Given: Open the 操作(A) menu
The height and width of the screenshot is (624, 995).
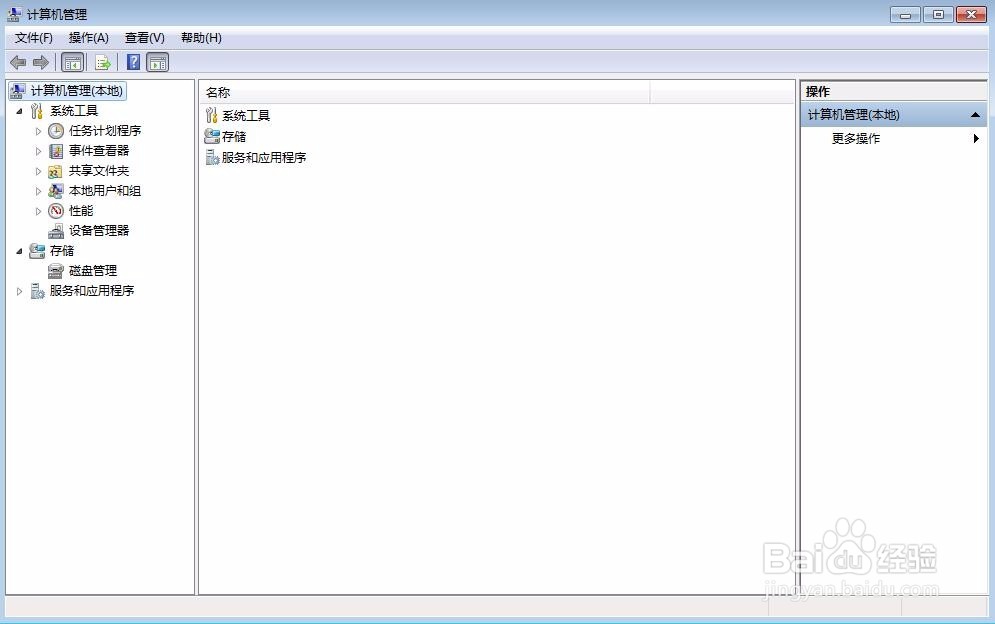Looking at the screenshot, I should point(89,37).
